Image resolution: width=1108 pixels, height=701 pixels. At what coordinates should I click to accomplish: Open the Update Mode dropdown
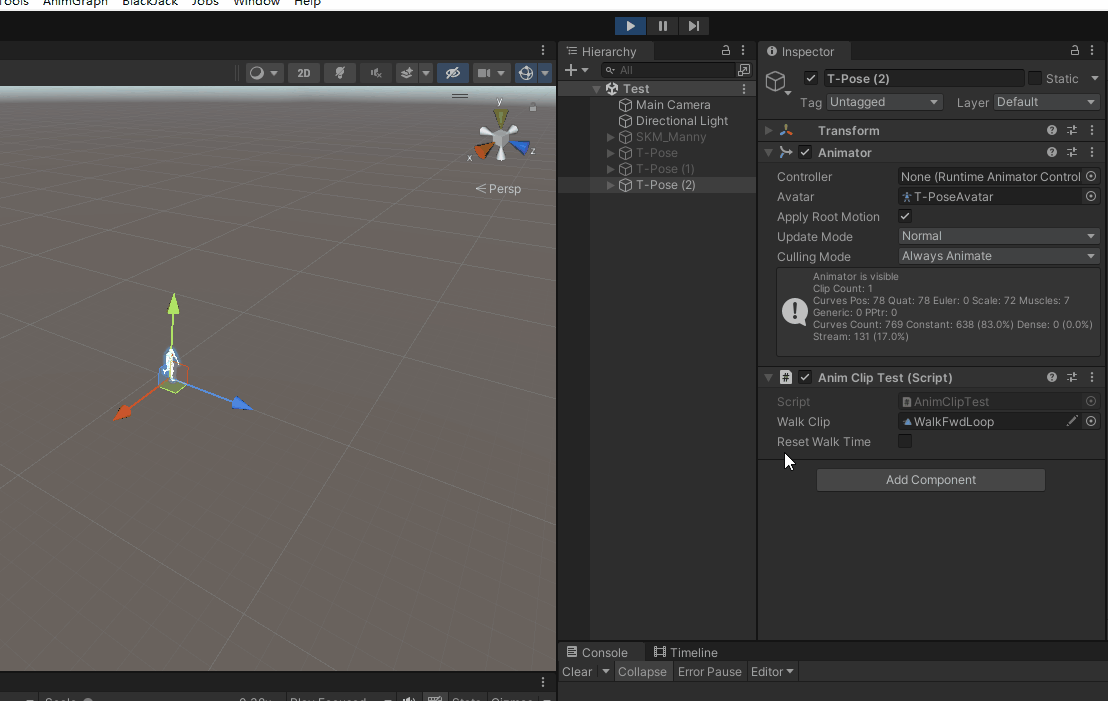[x=997, y=236]
